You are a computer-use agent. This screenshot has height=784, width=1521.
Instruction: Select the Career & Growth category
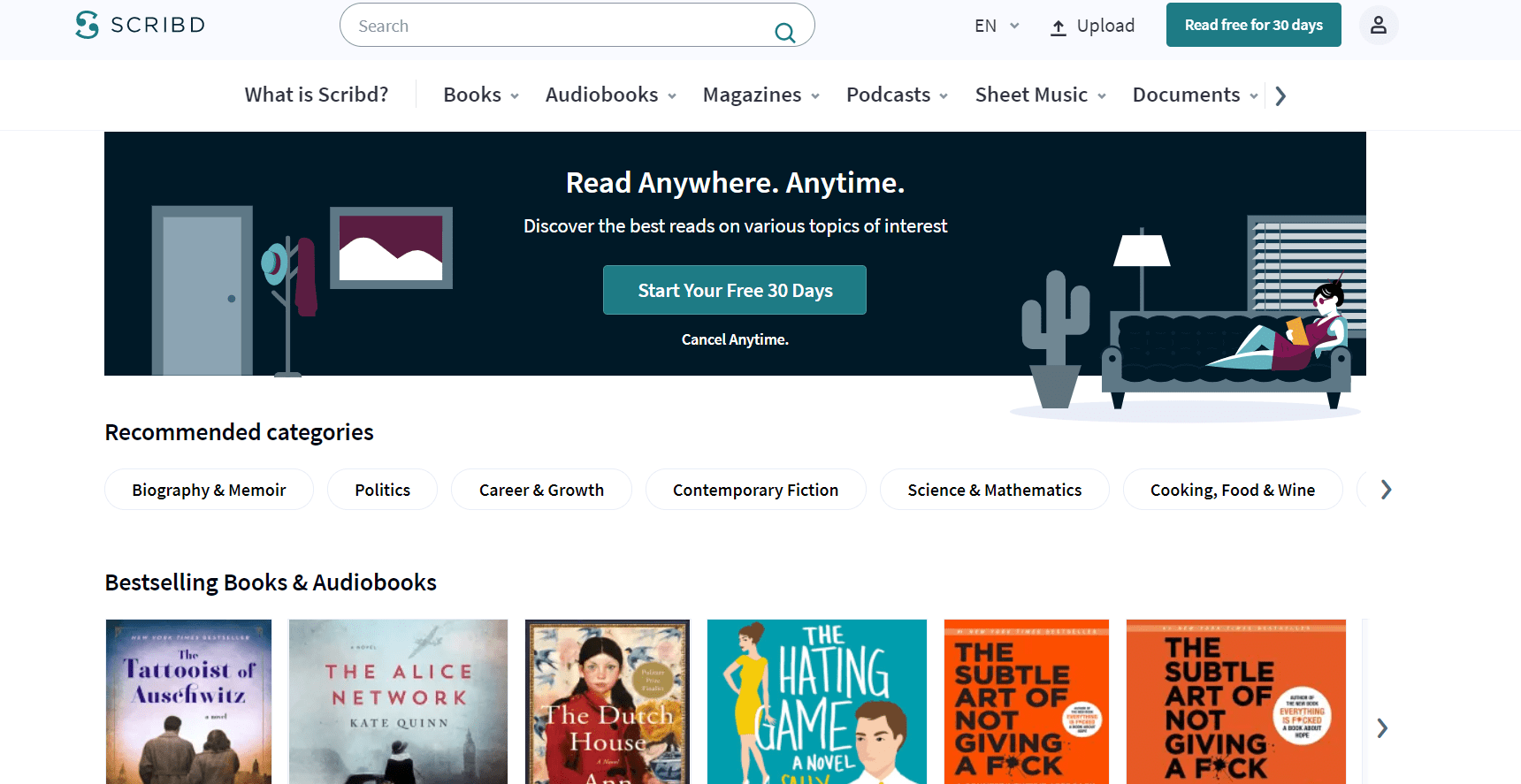(x=541, y=490)
